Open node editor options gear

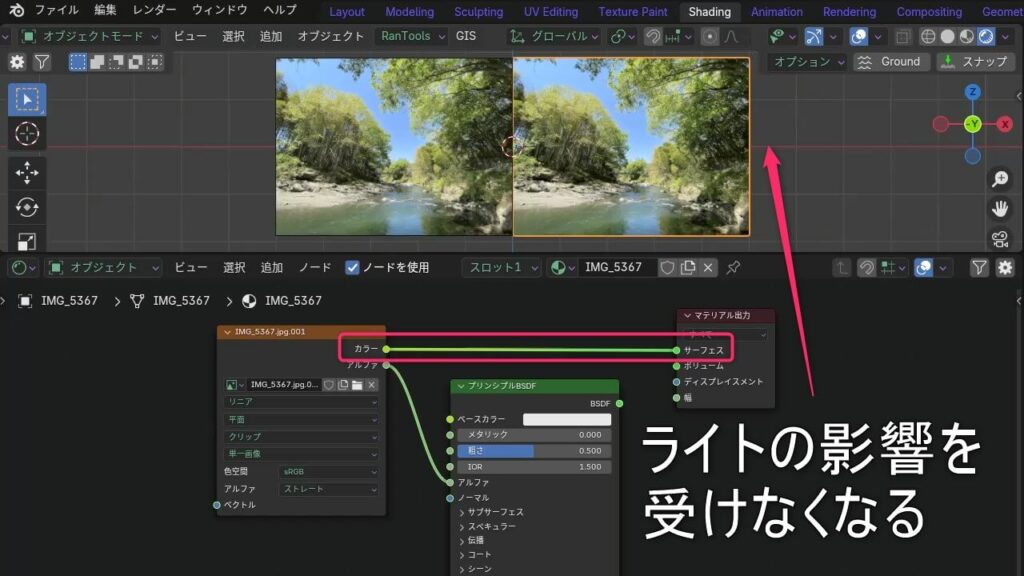click(1005, 267)
